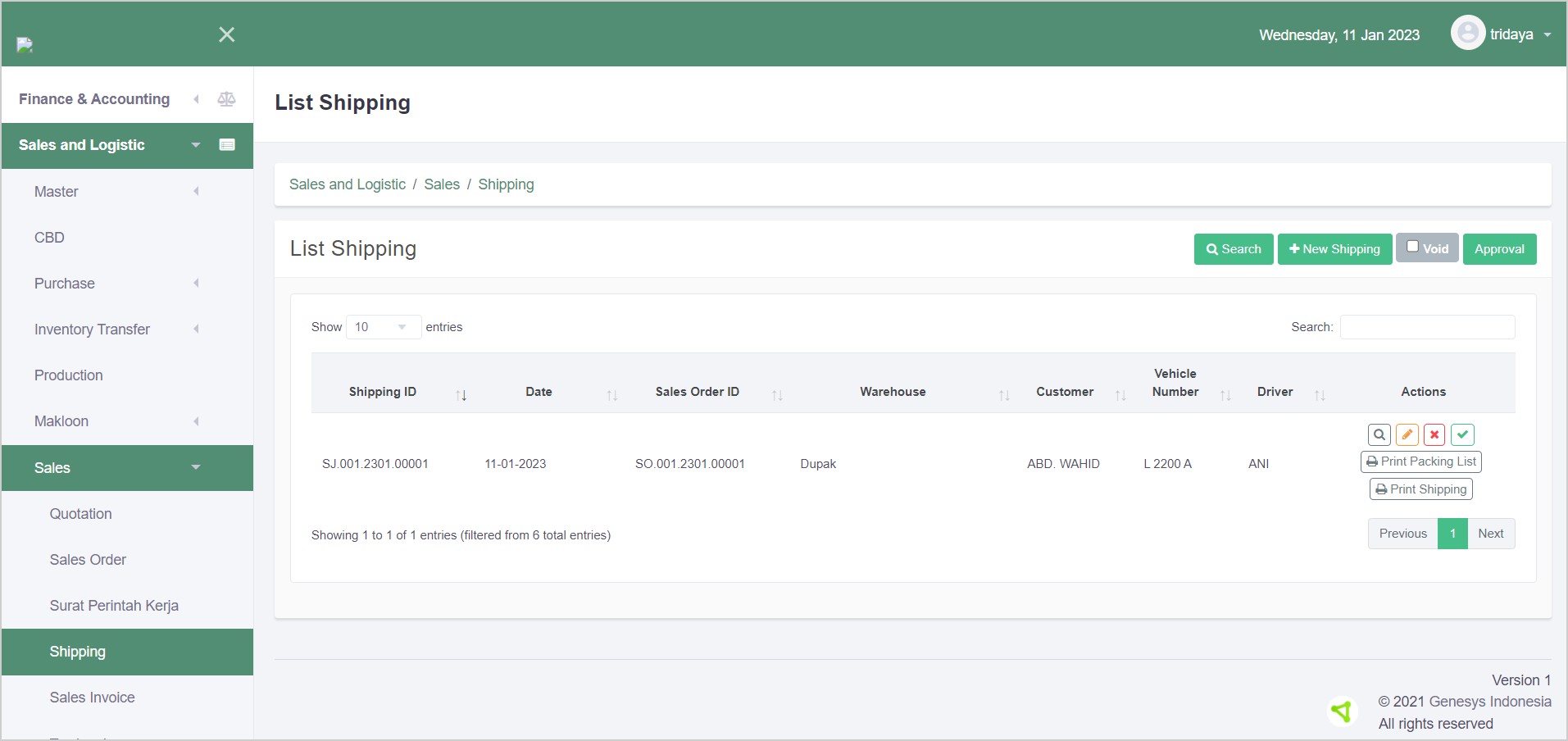Open Sales Order in the sidebar
The width and height of the screenshot is (1568, 741).
[88, 560]
